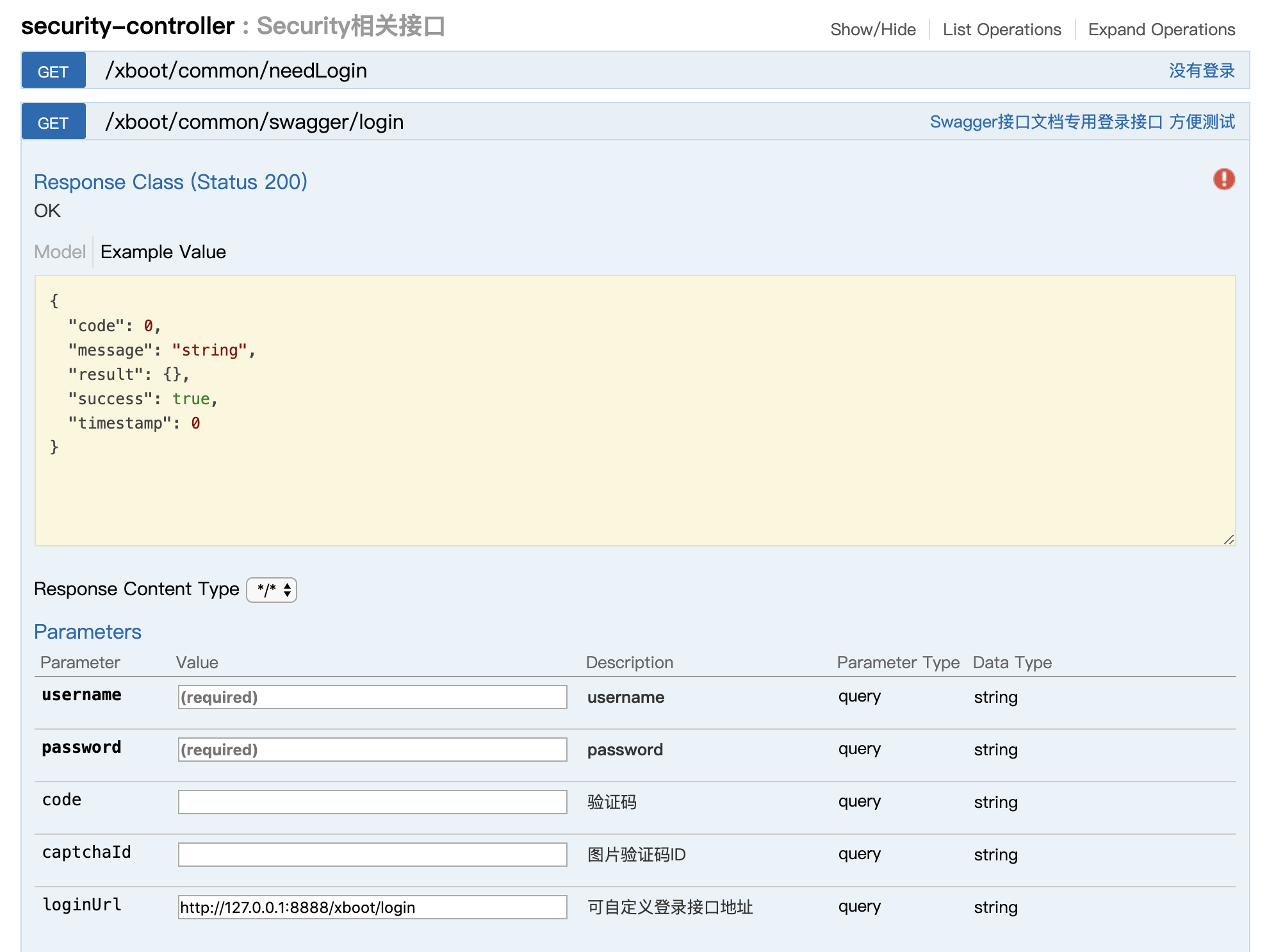
Task: Click the code value input field
Action: pos(372,802)
